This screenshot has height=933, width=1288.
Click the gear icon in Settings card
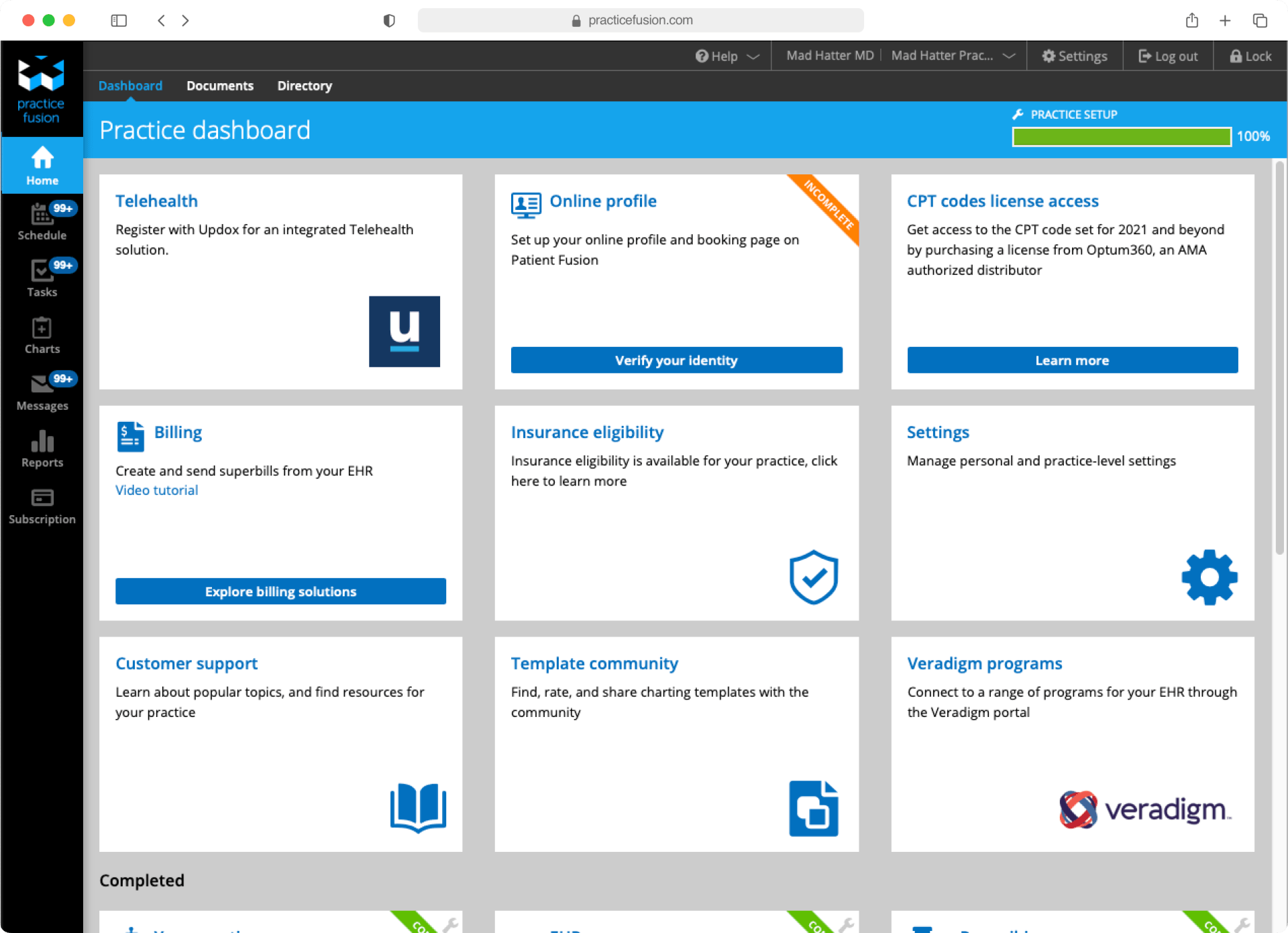point(1210,577)
